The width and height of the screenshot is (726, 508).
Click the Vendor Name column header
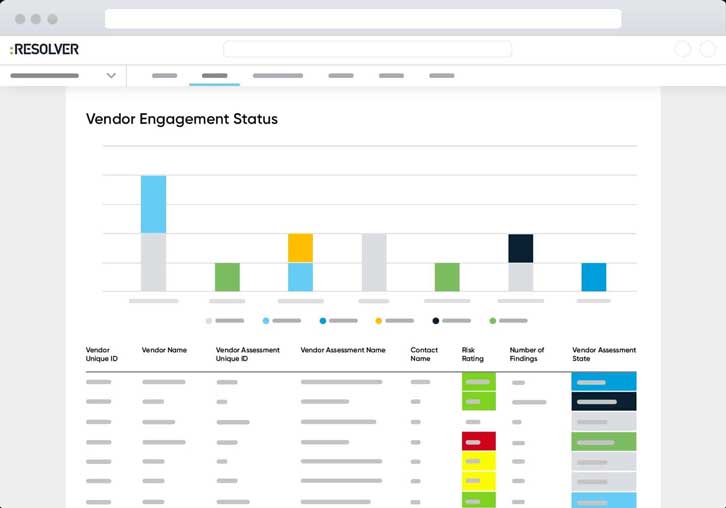[164, 350]
